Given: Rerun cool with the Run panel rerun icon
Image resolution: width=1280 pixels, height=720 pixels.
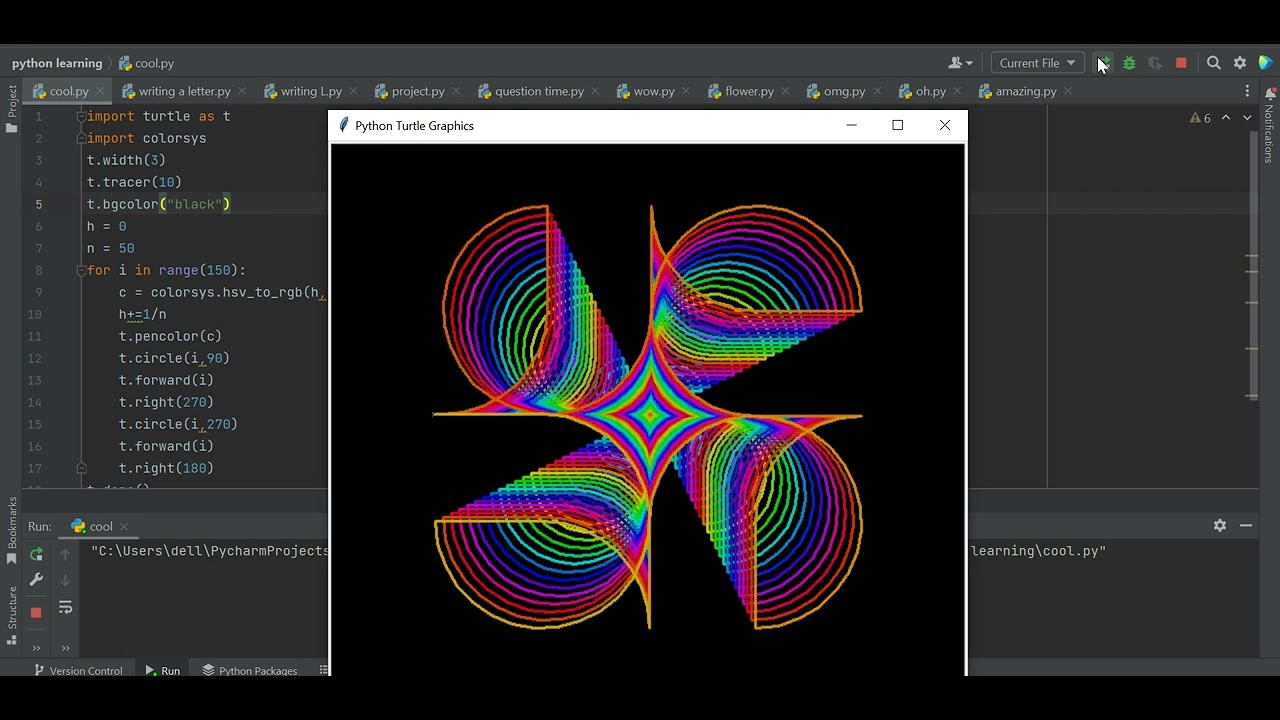Looking at the screenshot, I should (x=36, y=554).
